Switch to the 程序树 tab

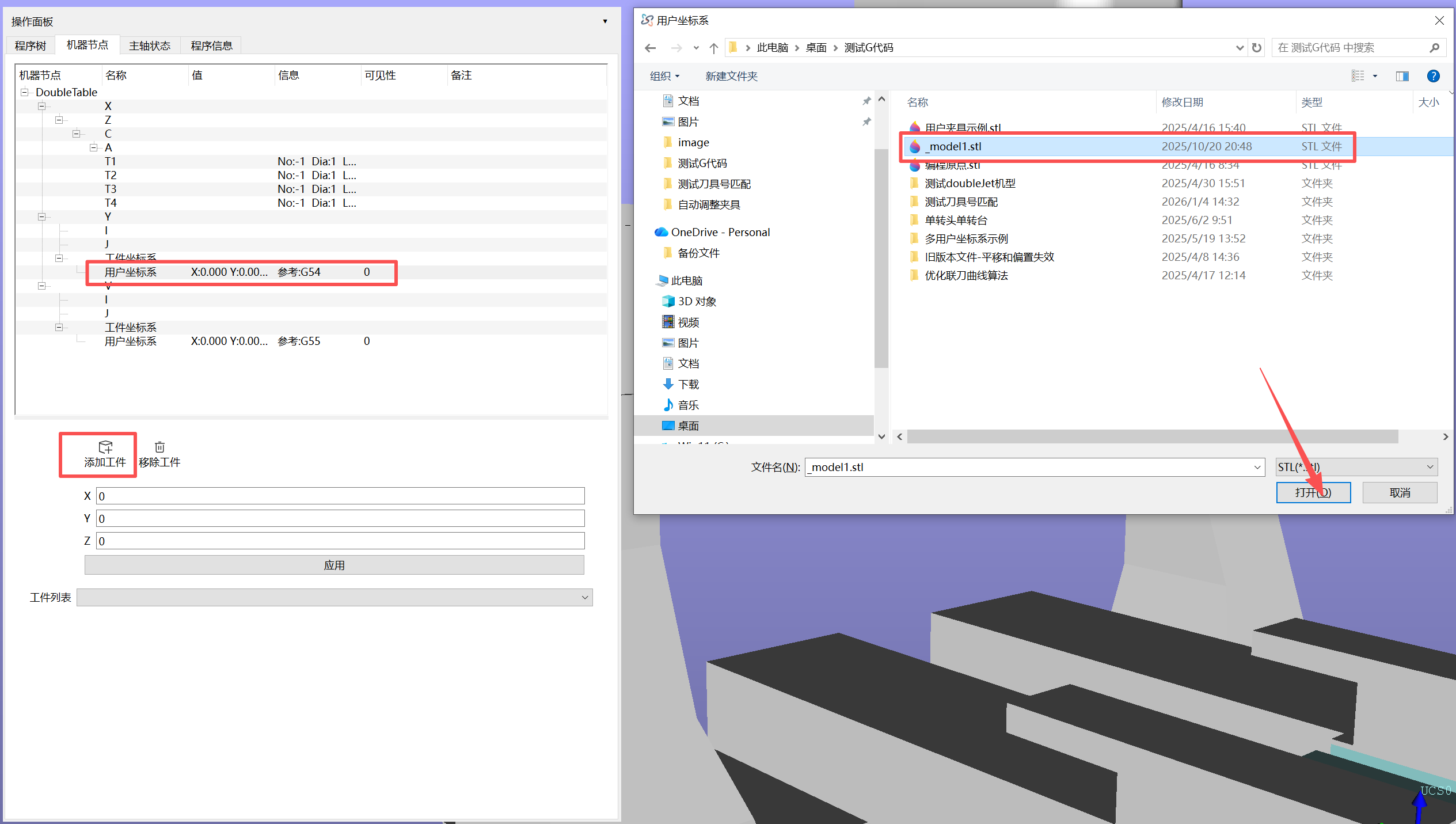click(x=31, y=45)
